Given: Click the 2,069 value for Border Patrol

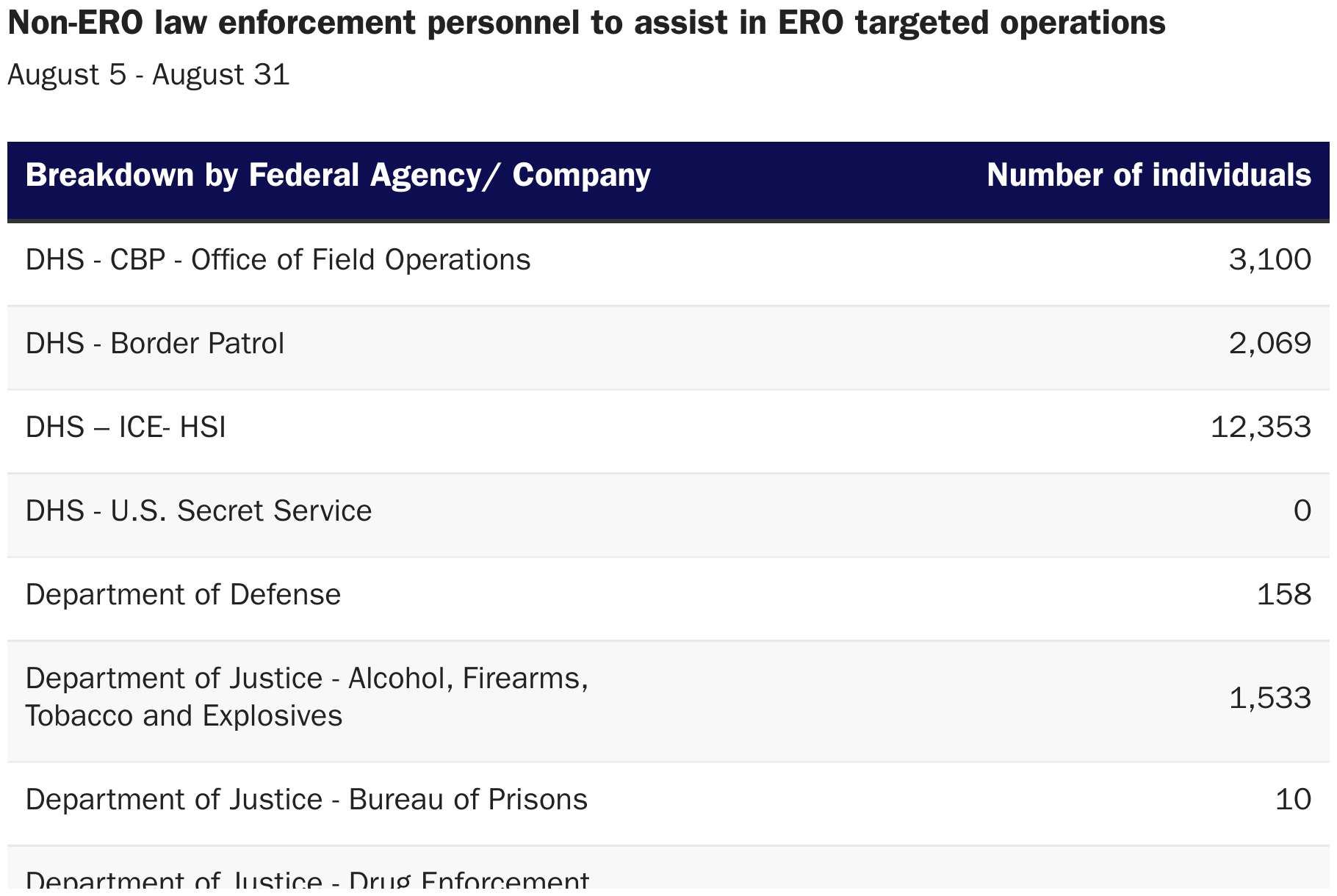Looking at the screenshot, I should click(x=1269, y=344).
